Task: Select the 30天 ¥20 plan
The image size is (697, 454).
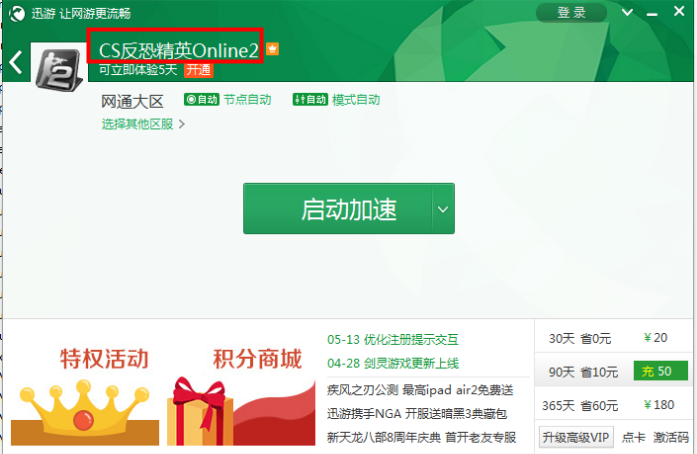Action: click(x=613, y=338)
